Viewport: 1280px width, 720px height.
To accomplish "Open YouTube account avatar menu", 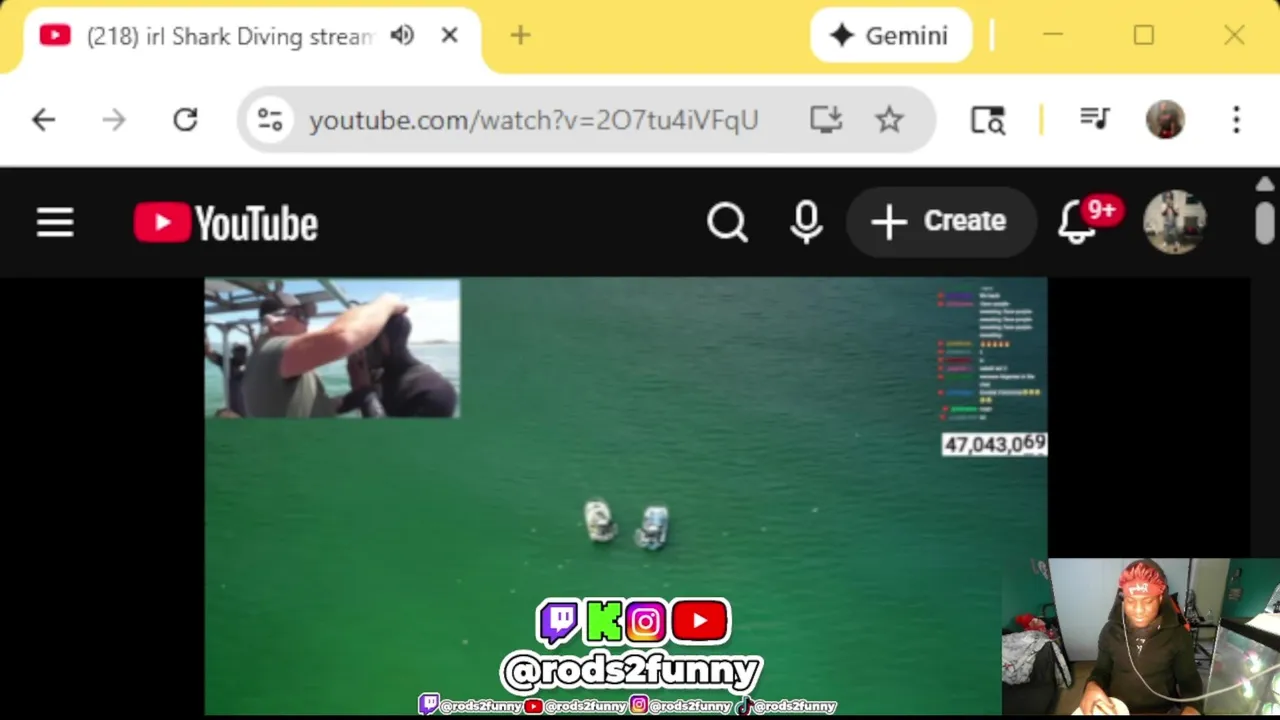I will point(1175,222).
